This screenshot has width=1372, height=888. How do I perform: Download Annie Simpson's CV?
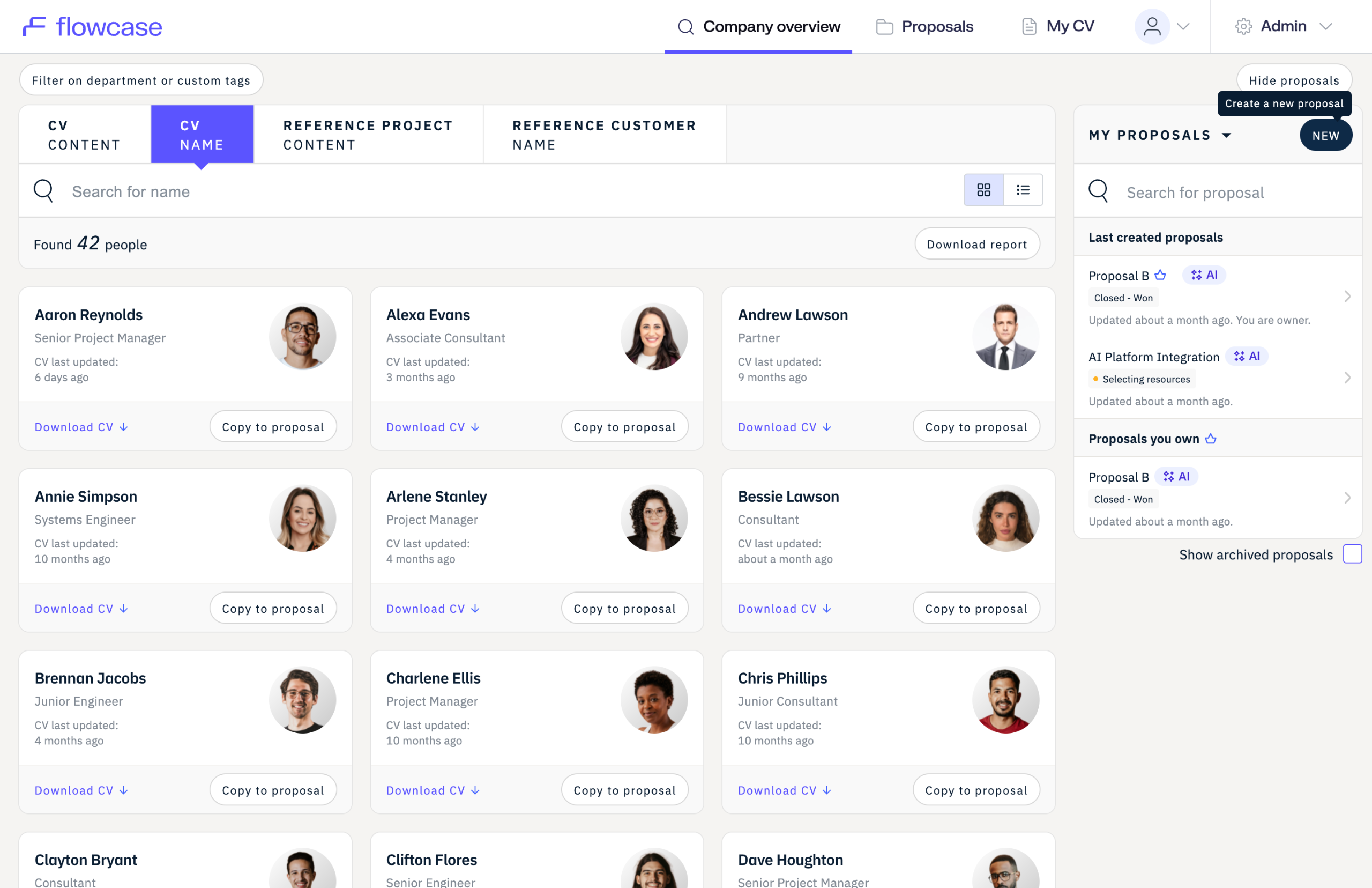pos(81,608)
